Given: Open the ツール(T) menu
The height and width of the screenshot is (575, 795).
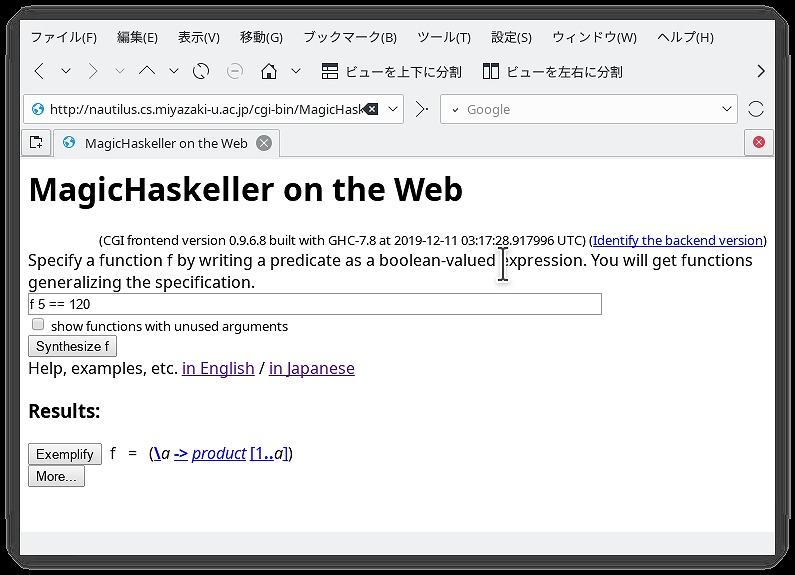Looking at the screenshot, I should (x=443, y=37).
